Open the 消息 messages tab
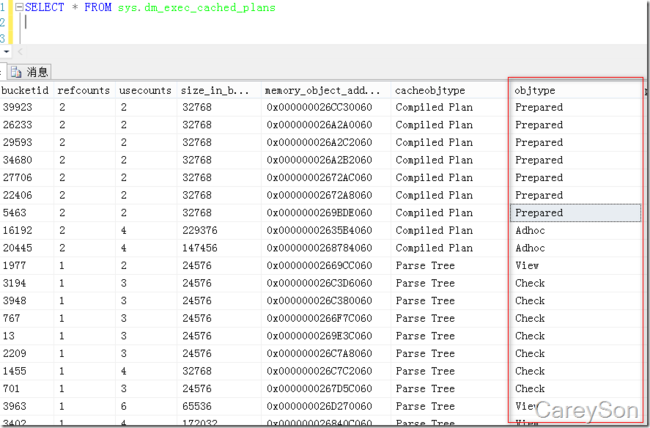Image resolution: width=650 pixels, height=428 pixels. 29,72
